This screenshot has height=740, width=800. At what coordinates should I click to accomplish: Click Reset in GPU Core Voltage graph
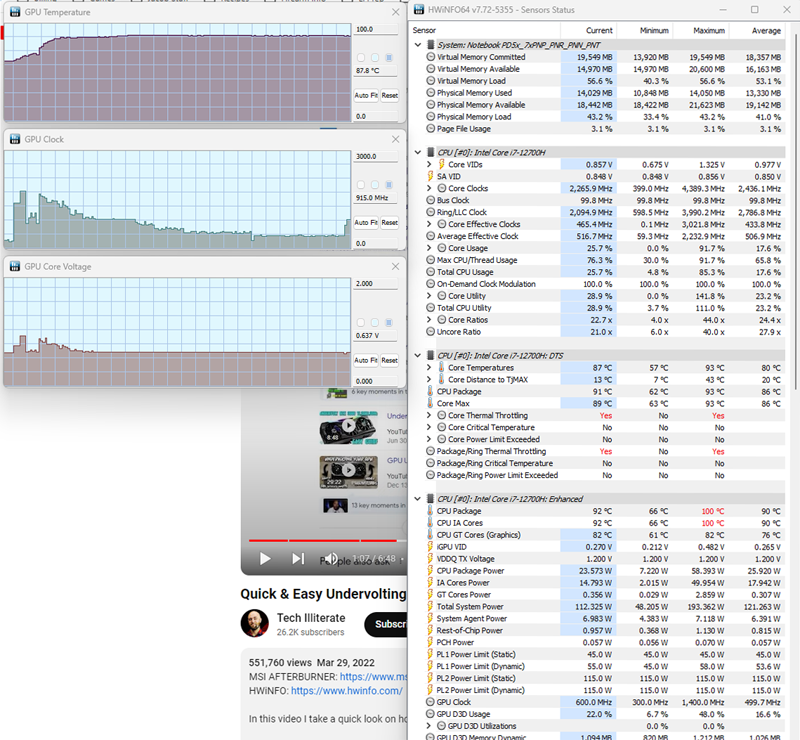389,360
